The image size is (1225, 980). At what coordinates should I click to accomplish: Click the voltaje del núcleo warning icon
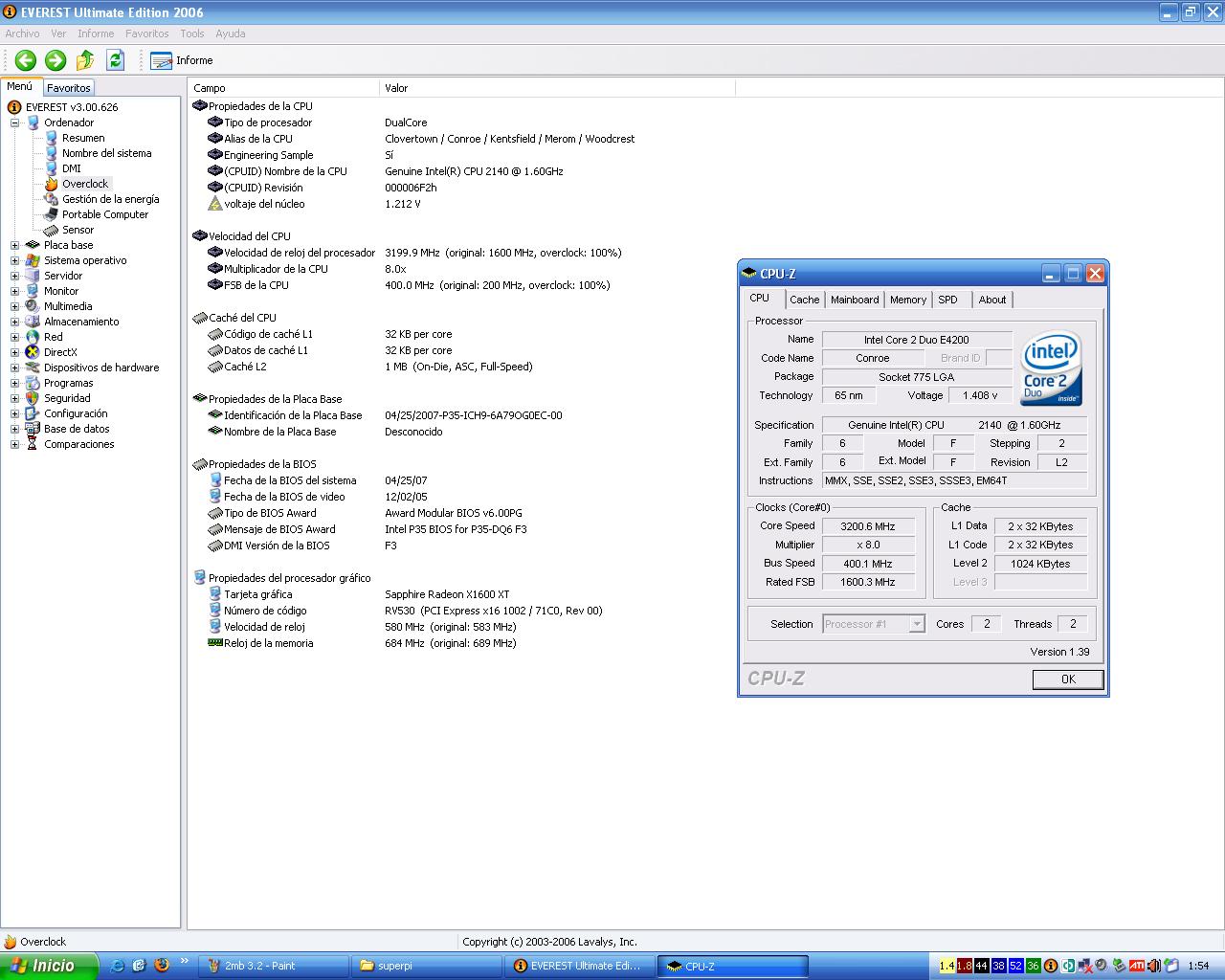pos(215,204)
